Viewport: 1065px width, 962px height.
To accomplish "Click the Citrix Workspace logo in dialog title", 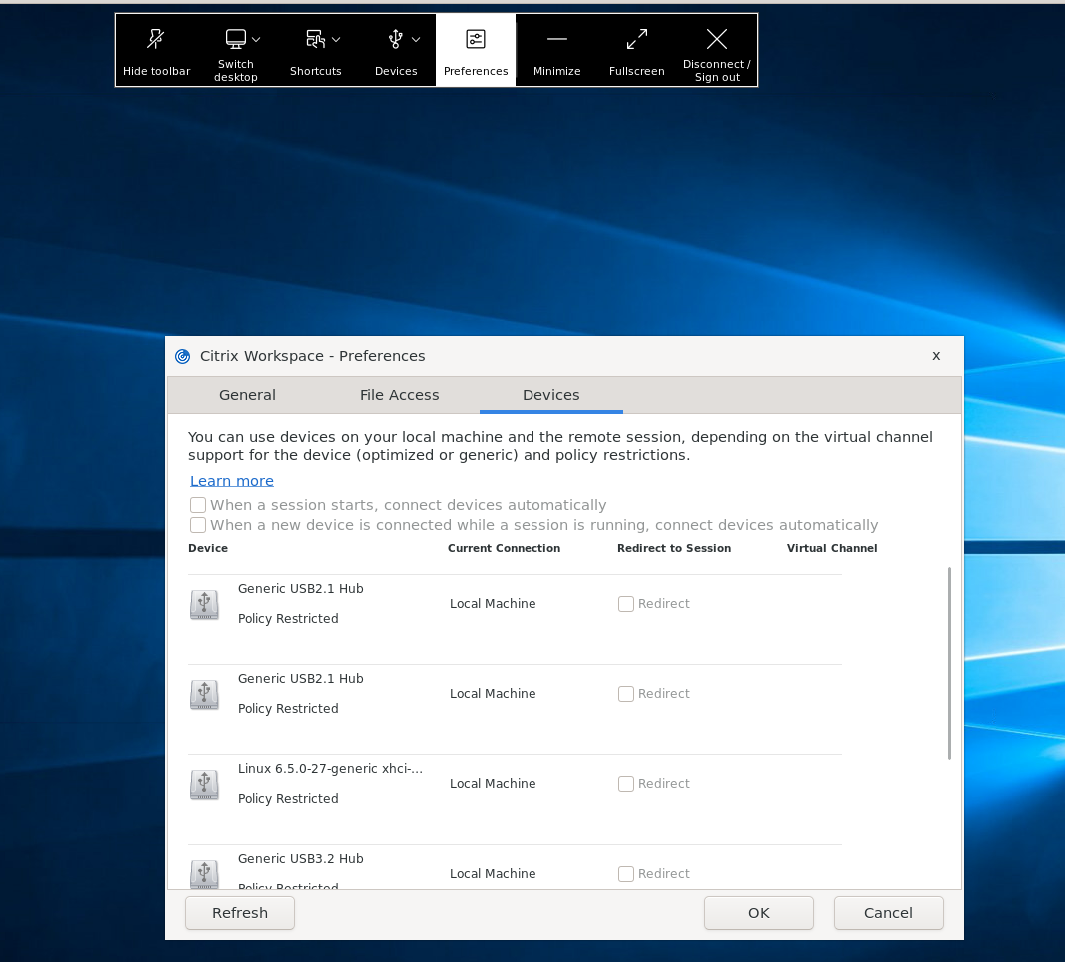I will point(182,356).
